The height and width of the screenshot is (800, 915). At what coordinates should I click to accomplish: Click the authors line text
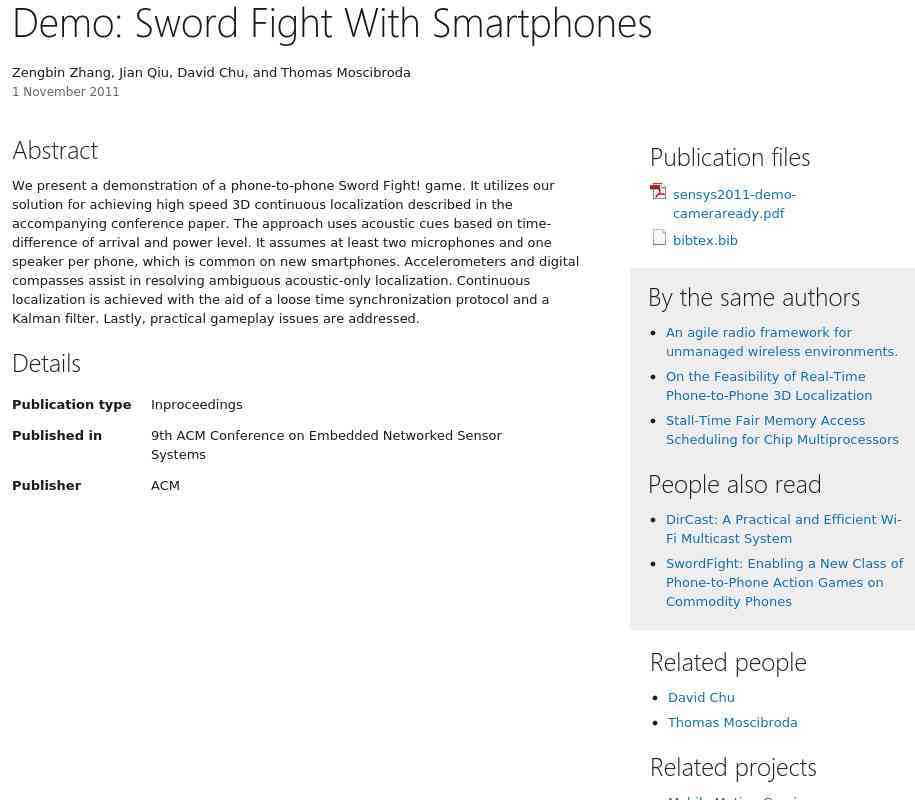pos(211,72)
